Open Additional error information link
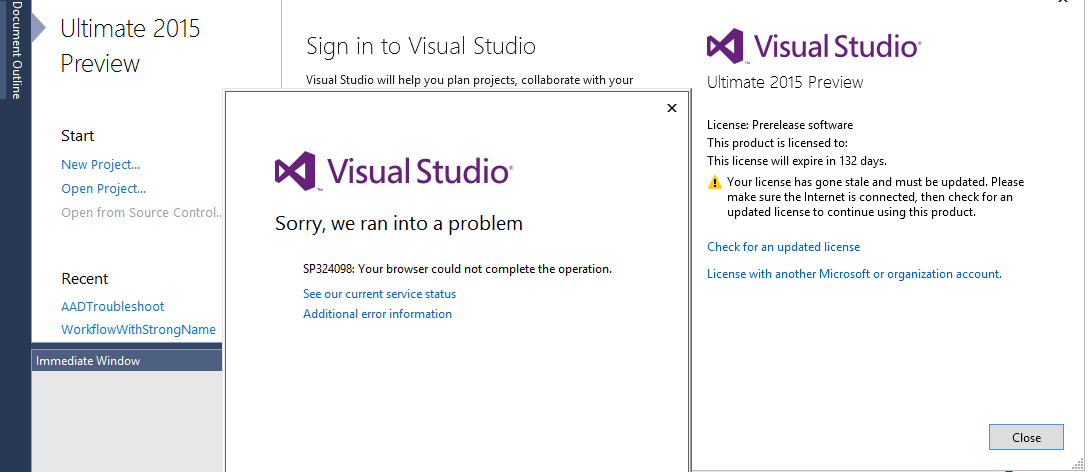The width and height of the screenshot is (1090, 472). (377, 314)
